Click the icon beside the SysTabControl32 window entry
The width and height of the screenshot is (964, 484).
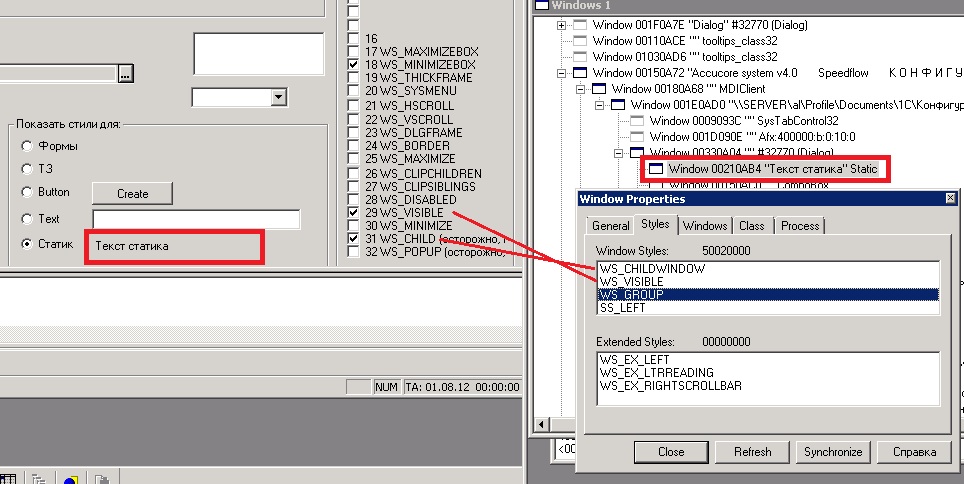coord(637,121)
